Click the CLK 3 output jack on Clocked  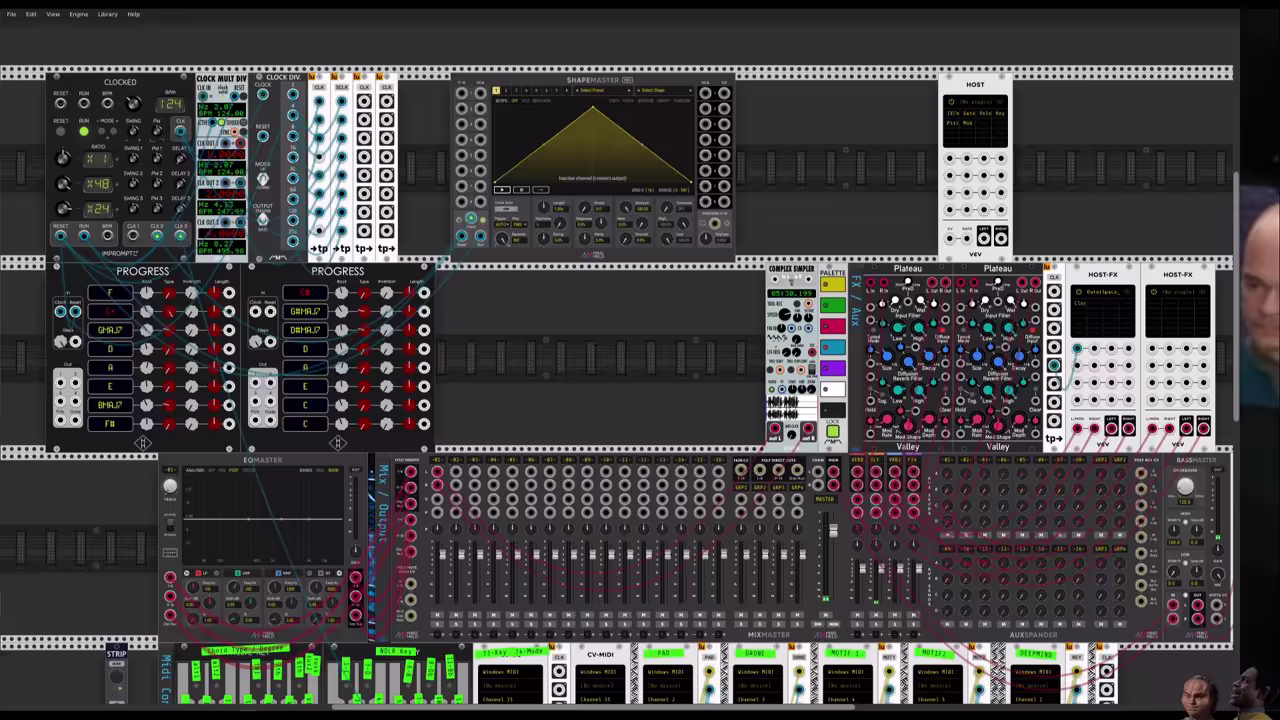tap(180, 236)
